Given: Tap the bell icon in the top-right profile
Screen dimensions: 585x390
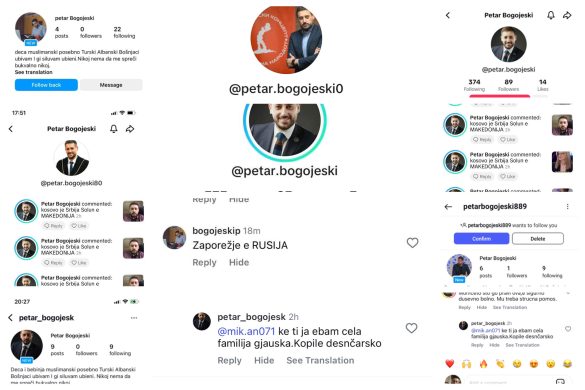Looking at the screenshot, I should 551,15.
